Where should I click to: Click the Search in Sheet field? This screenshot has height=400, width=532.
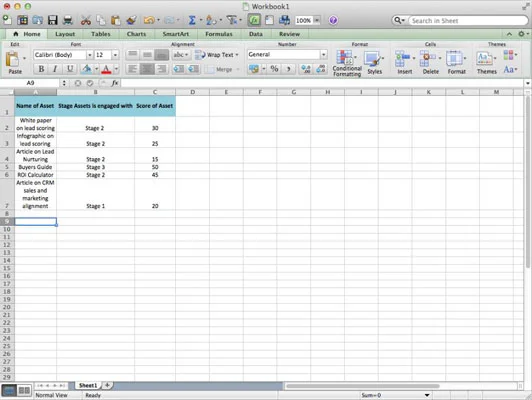[468, 21]
